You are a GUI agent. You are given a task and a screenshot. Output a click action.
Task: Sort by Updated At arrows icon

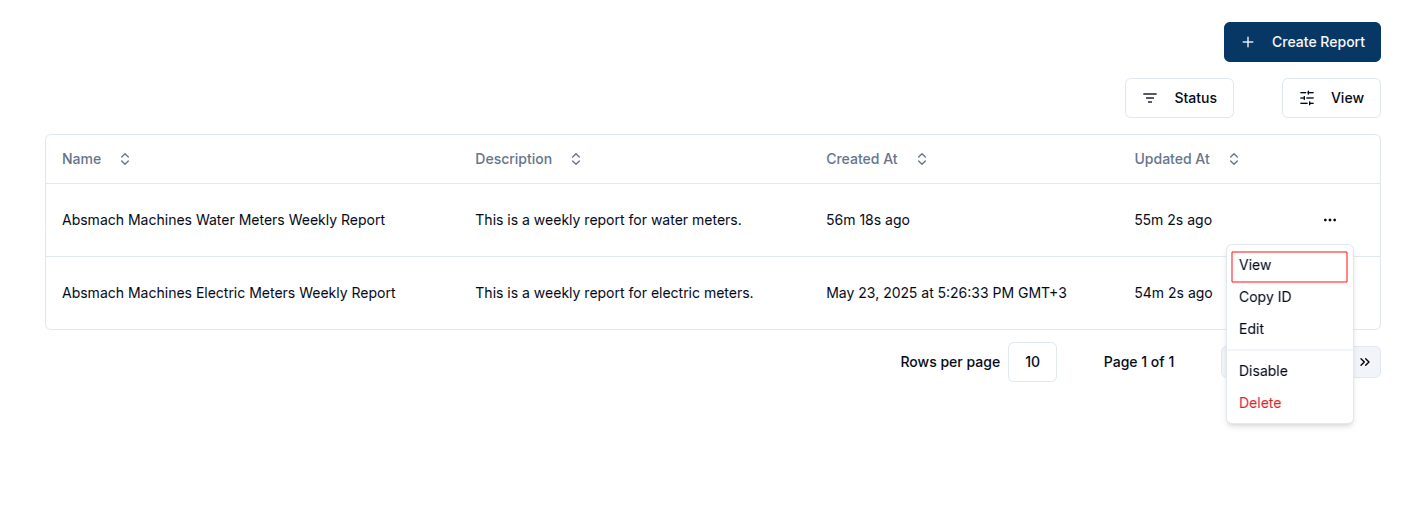click(x=1234, y=159)
